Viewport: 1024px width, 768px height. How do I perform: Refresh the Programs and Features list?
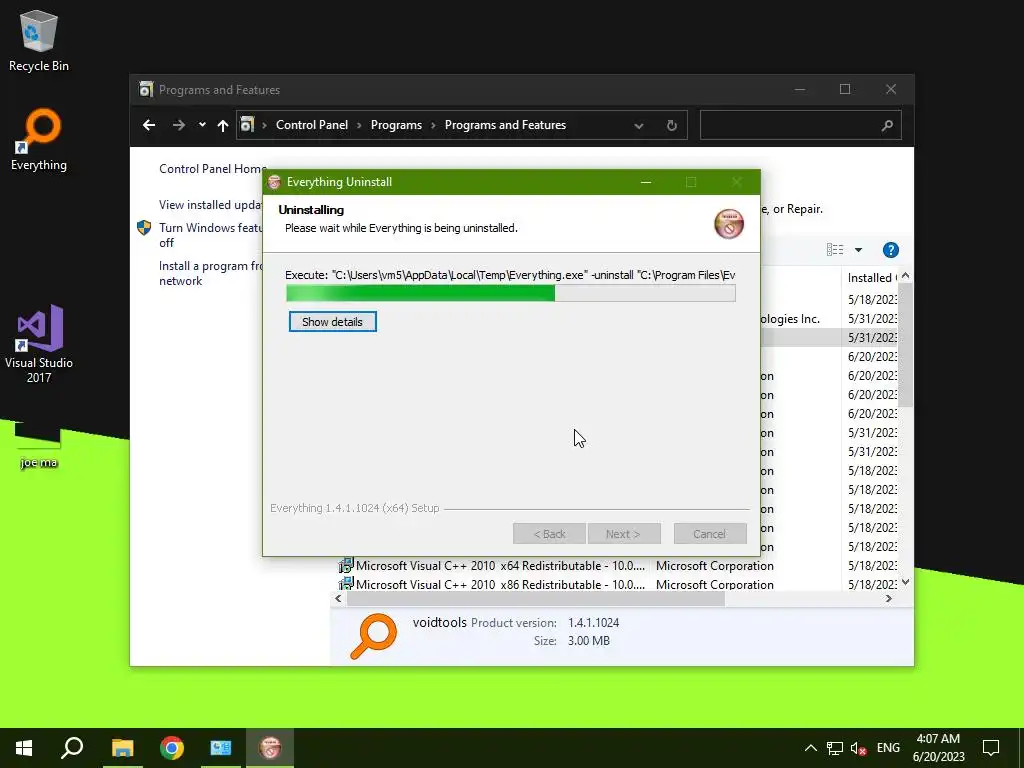(671, 125)
